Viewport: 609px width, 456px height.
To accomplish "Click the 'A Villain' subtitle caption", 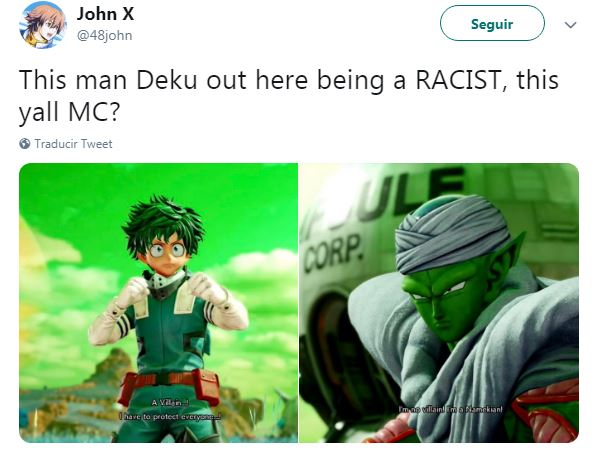I will tap(170, 403).
